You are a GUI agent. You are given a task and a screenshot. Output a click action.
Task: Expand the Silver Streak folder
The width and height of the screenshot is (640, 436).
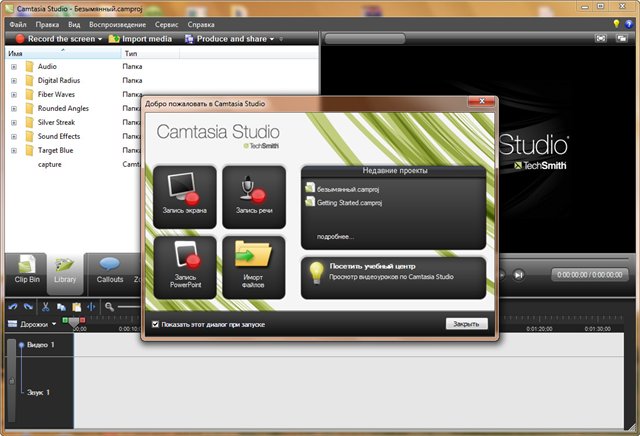click(14, 122)
